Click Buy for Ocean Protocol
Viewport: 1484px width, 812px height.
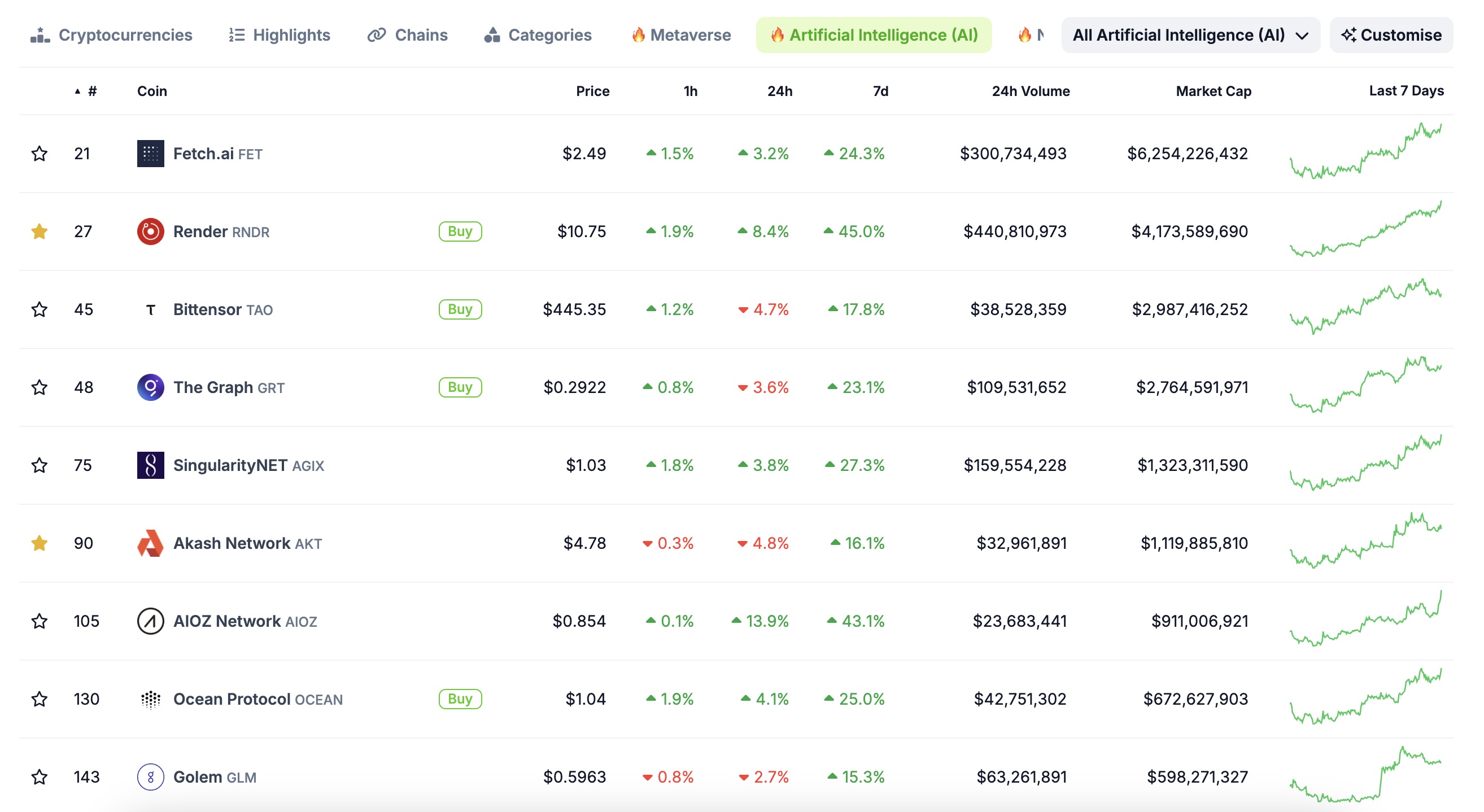[x=460, y=699]
